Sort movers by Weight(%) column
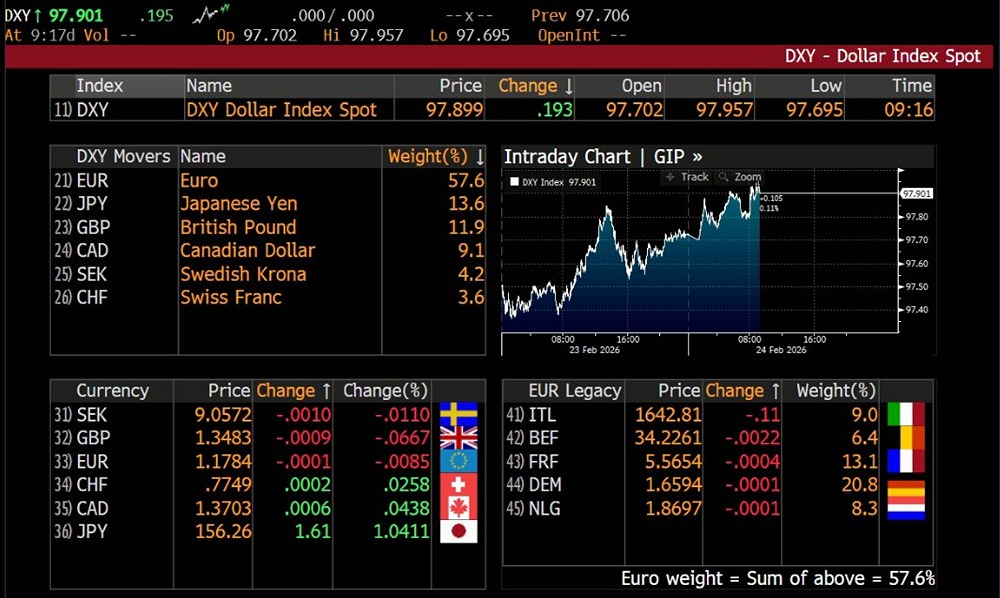 coord(435,156)
